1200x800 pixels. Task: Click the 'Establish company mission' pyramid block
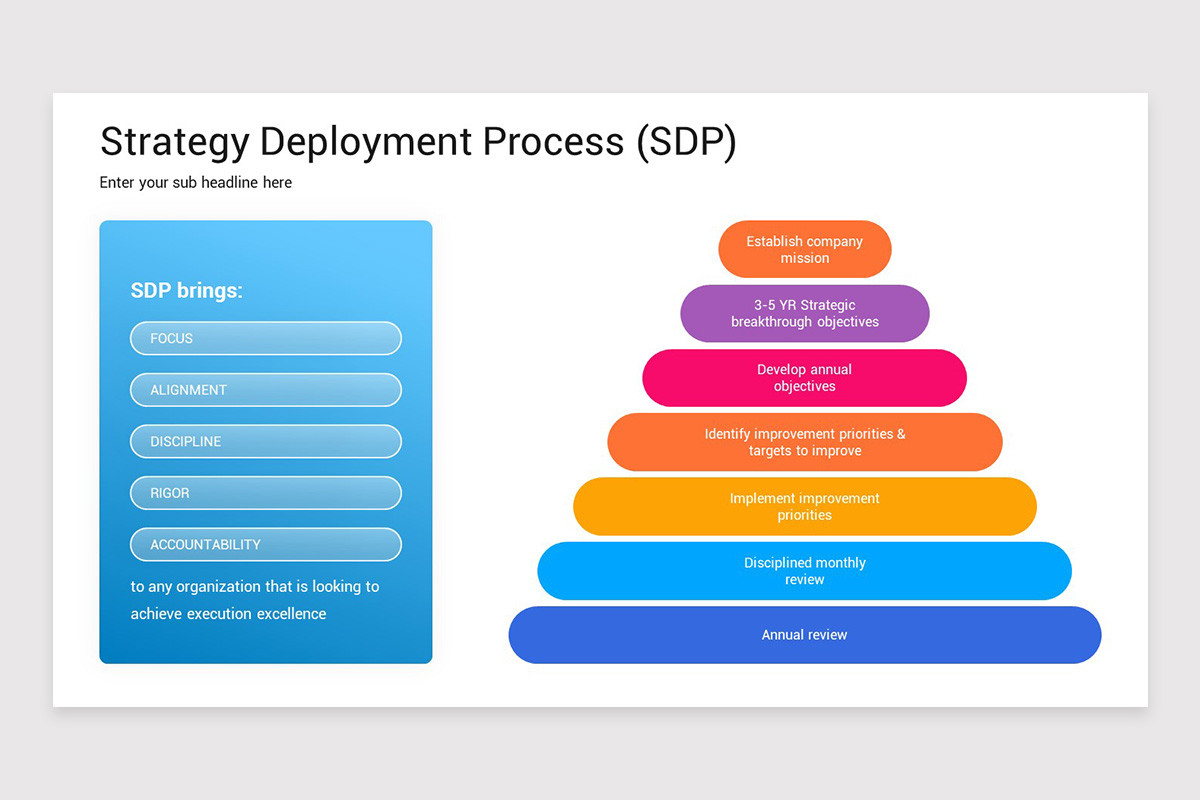[x=804, y=249]
